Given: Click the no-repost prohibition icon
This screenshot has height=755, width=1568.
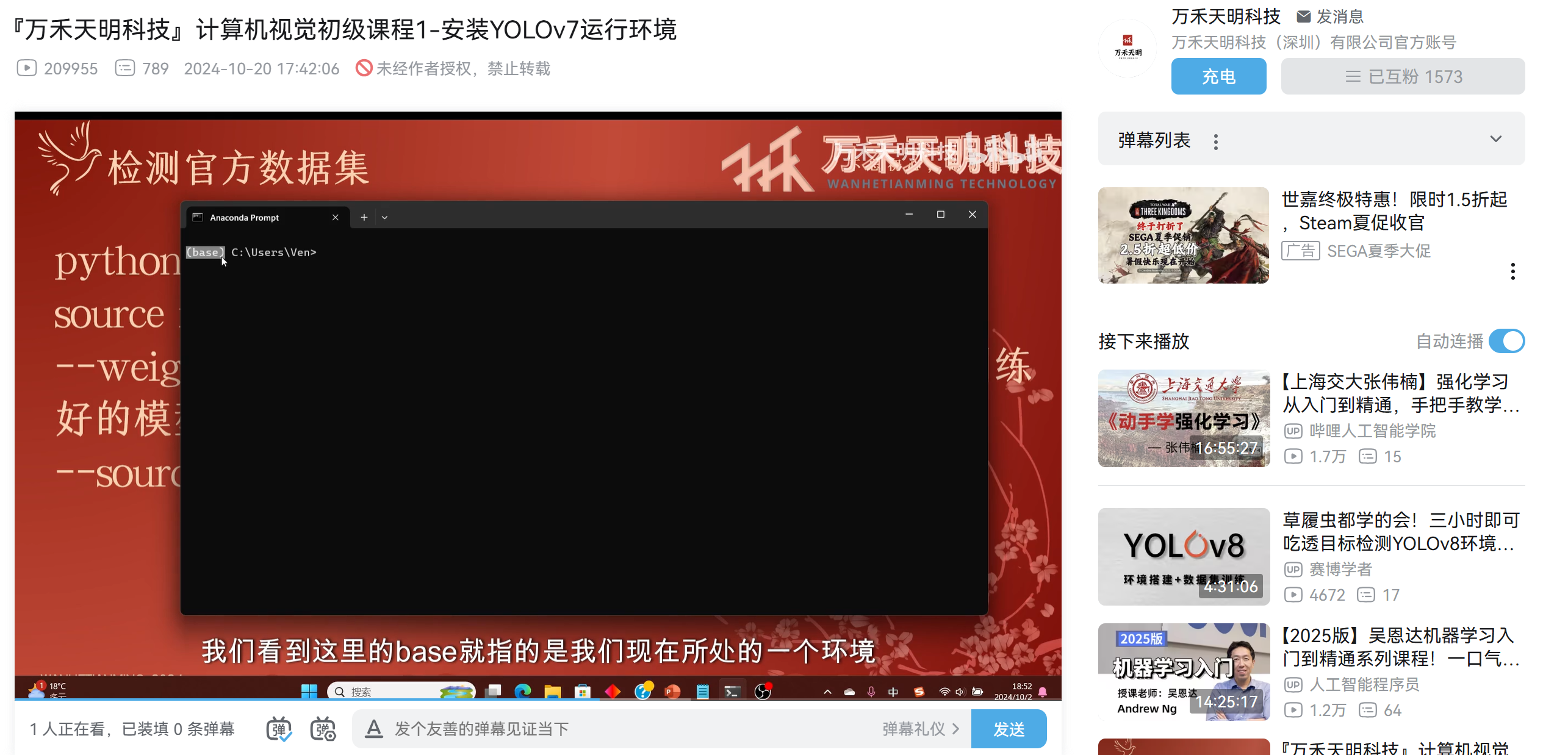Looking at the screenshot, I should pos(364,68).
